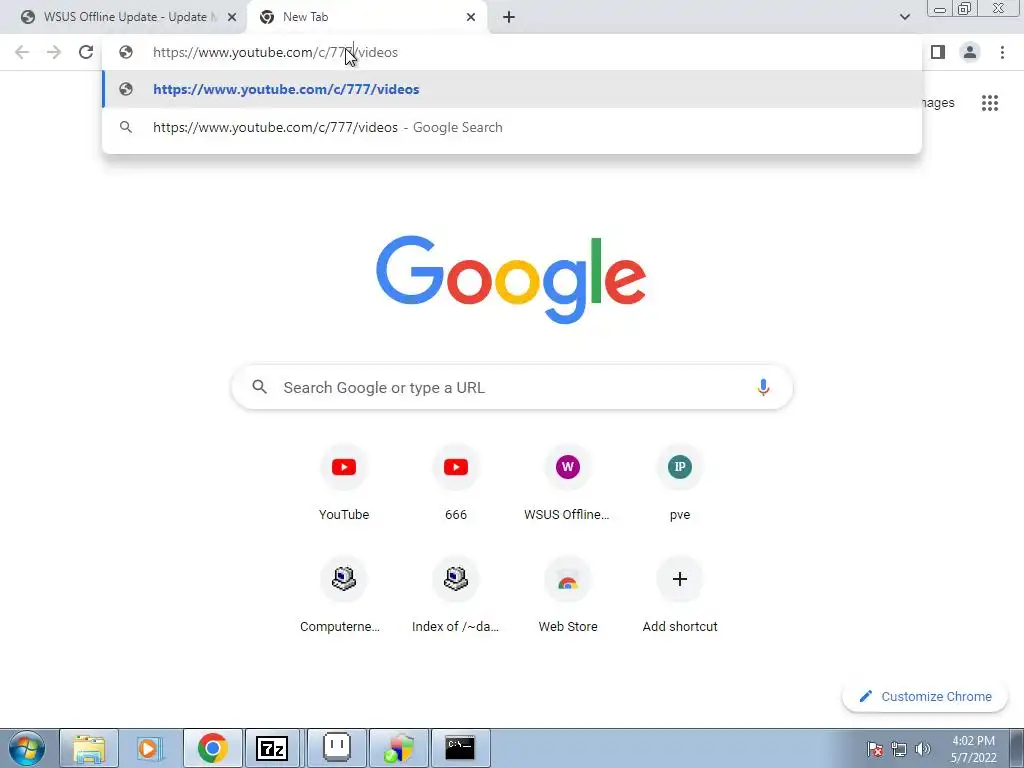Open the Index of /~da... shortcut

456,594
